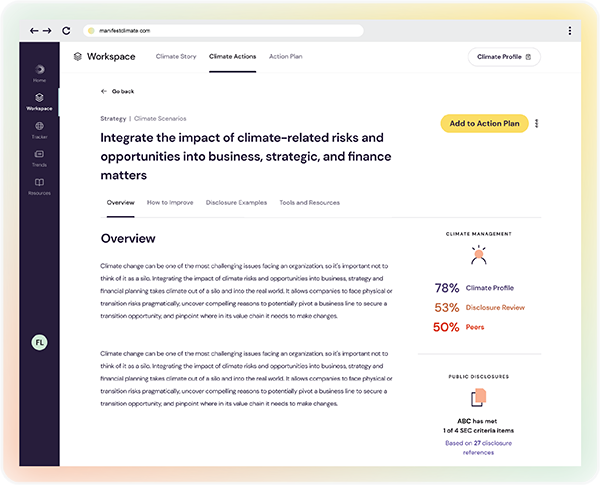Viewport: 600px width, 485px height.
Task: Open the Tools and Resources tab
Action: [x=309, y=203]
